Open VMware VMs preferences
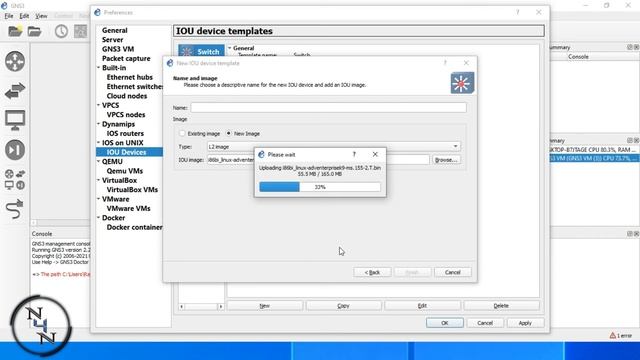This screenshot has width=640, height=360. pyautogui.click(x=128, y=209)
